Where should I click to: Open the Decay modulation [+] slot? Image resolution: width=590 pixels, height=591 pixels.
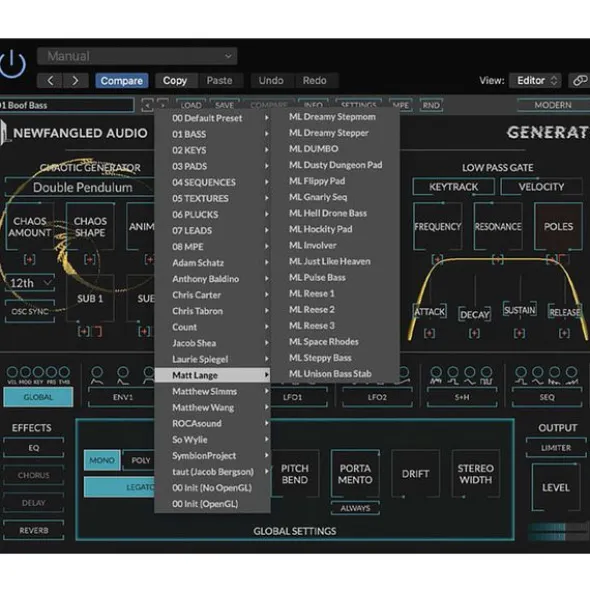[474, 333]
